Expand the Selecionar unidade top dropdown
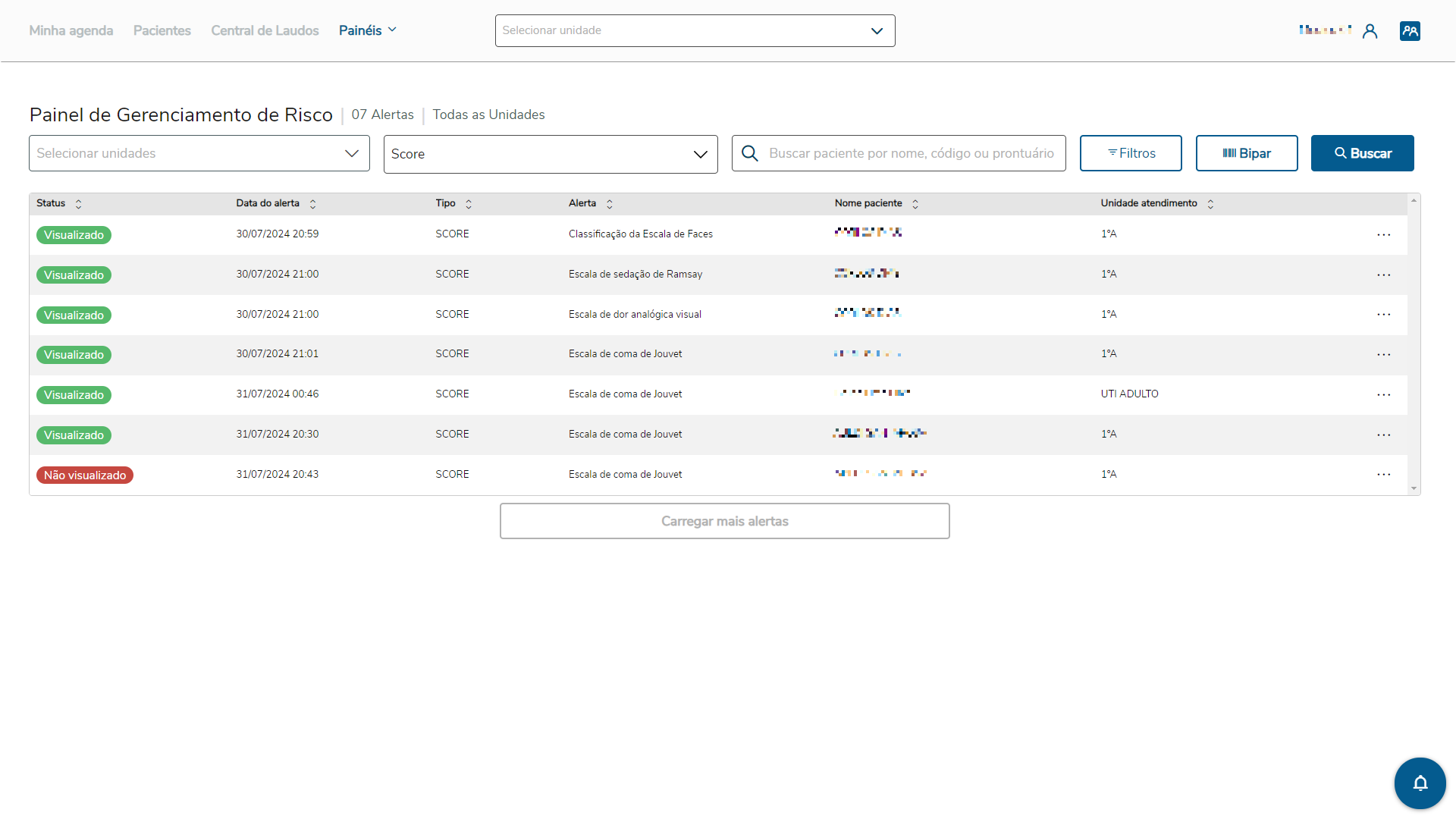The height and width of the screenshot is (819, 1456). [695, 31]
